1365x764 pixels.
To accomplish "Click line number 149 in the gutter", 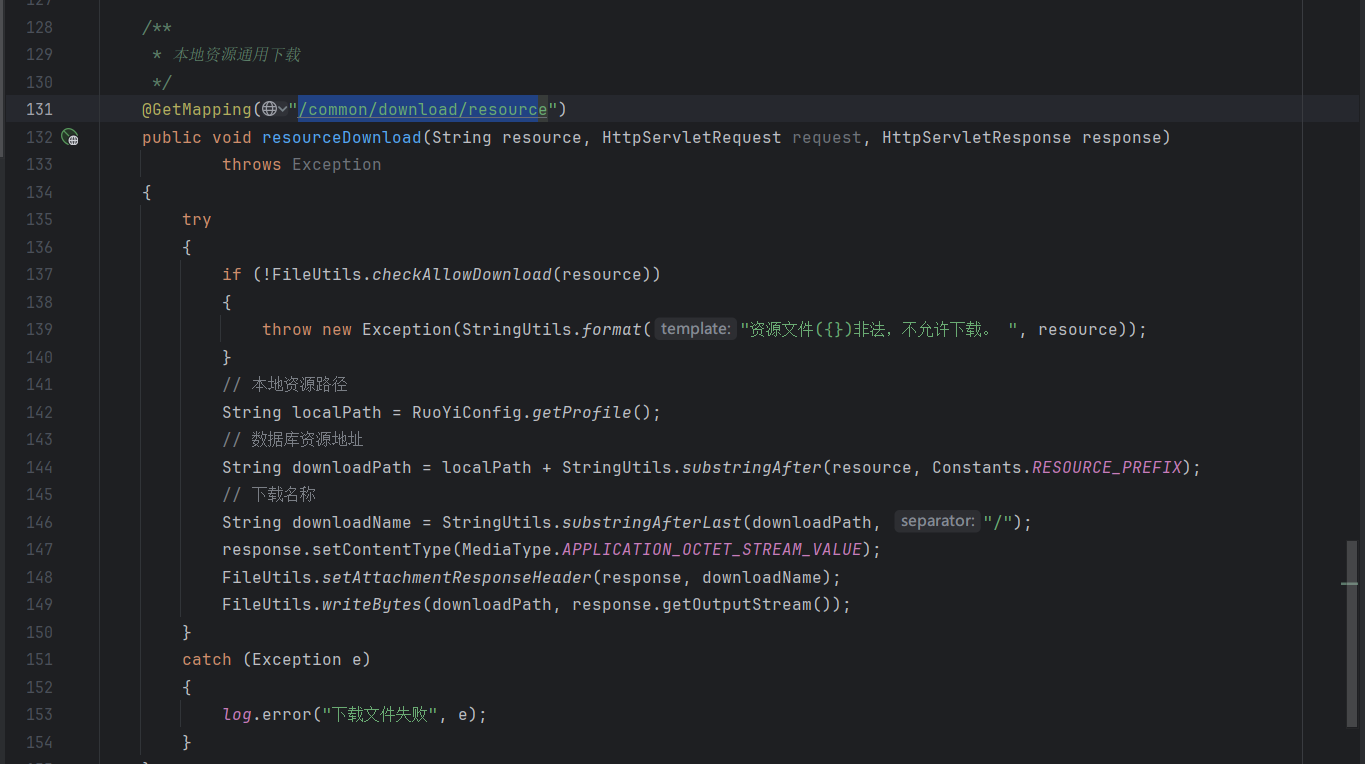I will 39,604.
